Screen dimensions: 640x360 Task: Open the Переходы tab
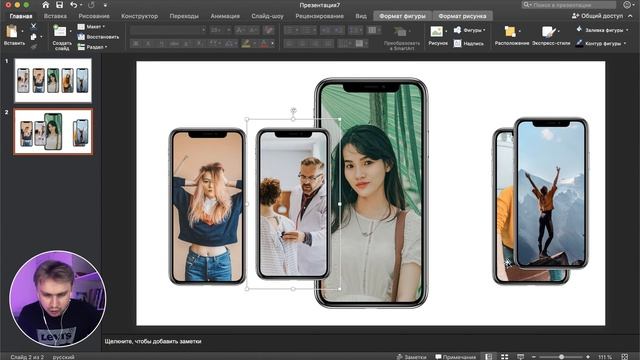point(184,16)
